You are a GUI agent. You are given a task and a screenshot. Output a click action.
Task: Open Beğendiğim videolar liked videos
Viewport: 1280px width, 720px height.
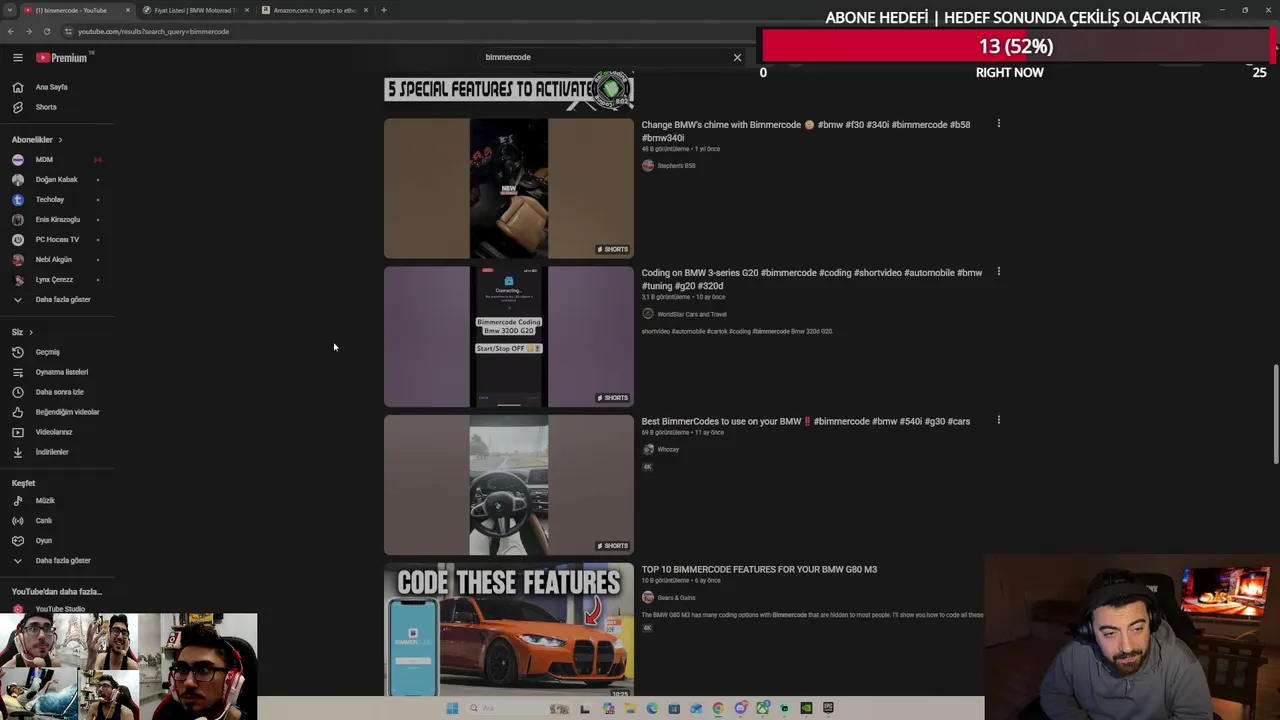[67, 412]
